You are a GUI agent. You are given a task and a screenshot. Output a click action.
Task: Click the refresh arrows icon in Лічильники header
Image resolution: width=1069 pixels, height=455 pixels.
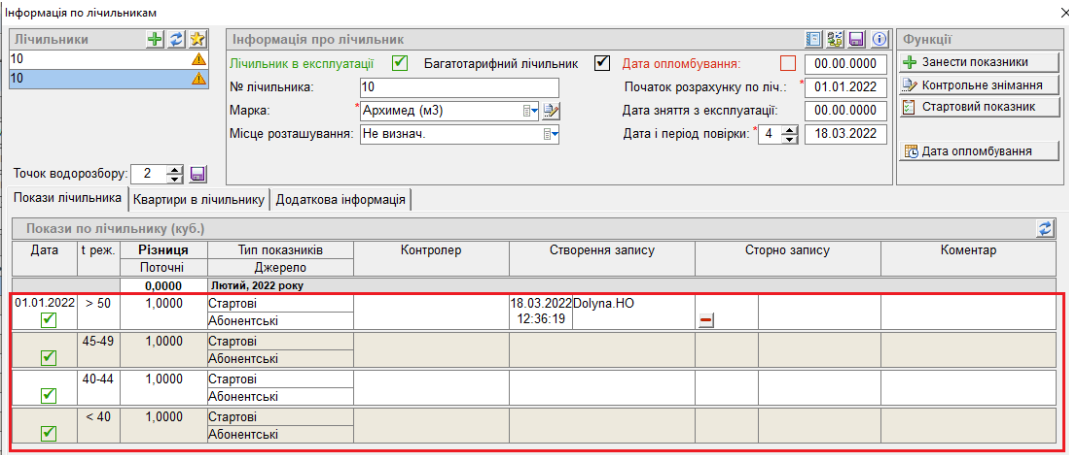click(x=176, y=39)
